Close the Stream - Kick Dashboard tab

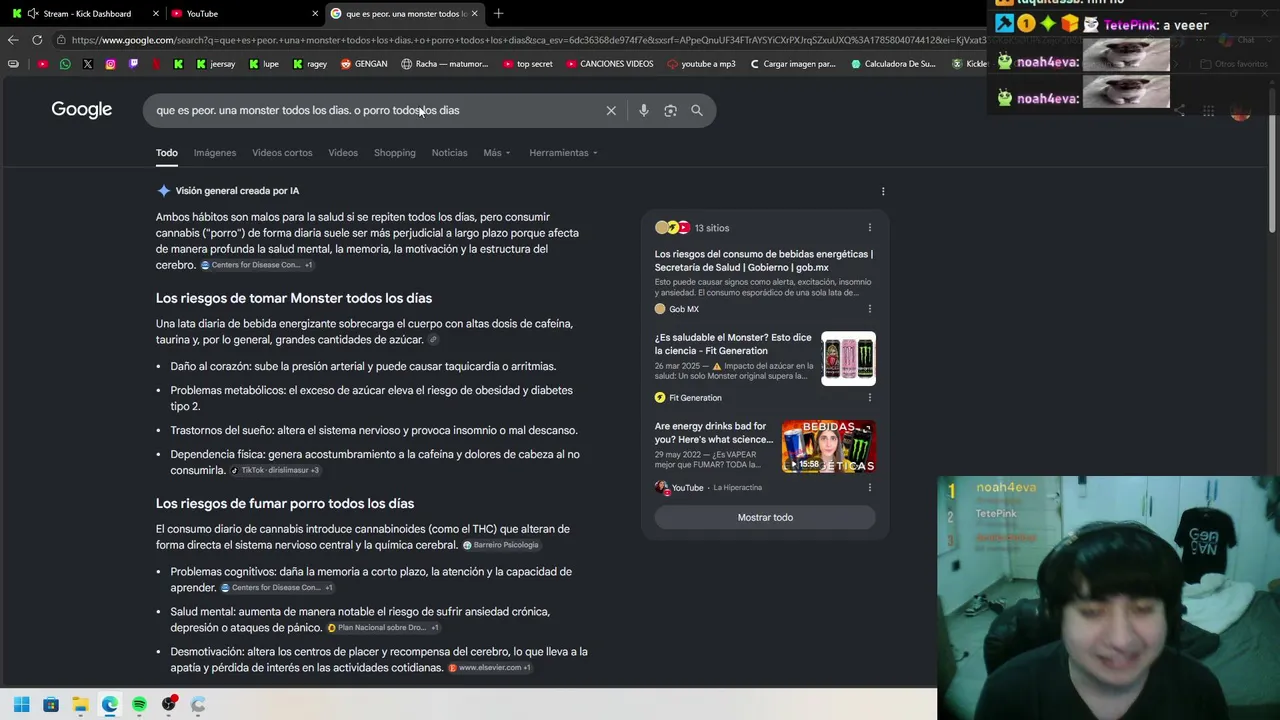(156, 14)
